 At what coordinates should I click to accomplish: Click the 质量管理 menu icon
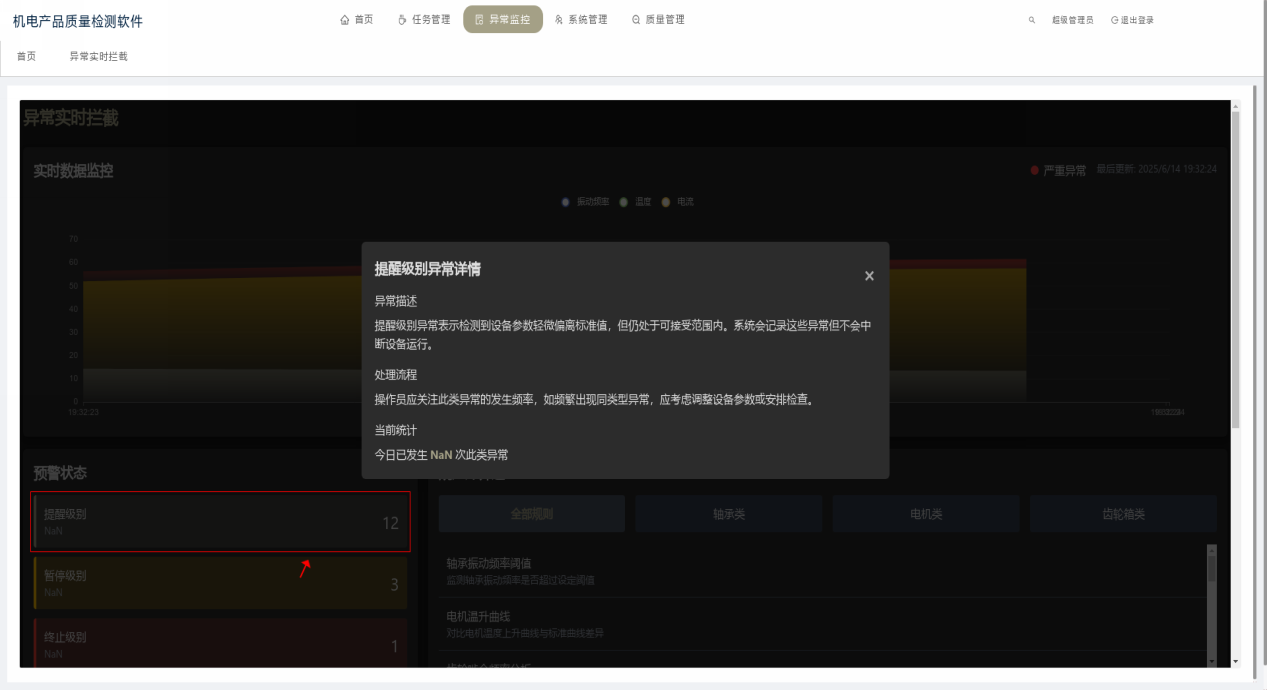tap(636, 19)
